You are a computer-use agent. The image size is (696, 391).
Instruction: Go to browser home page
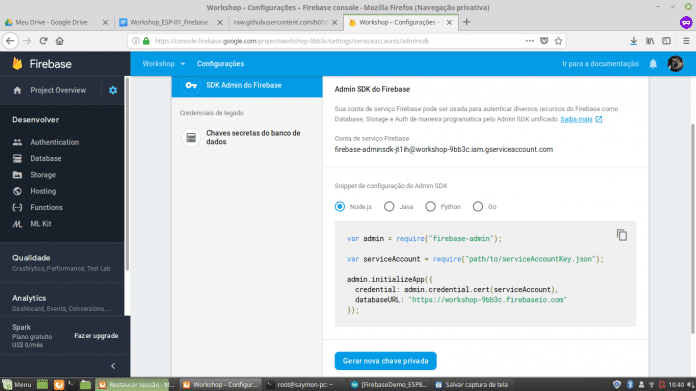[x=59, y=41]
